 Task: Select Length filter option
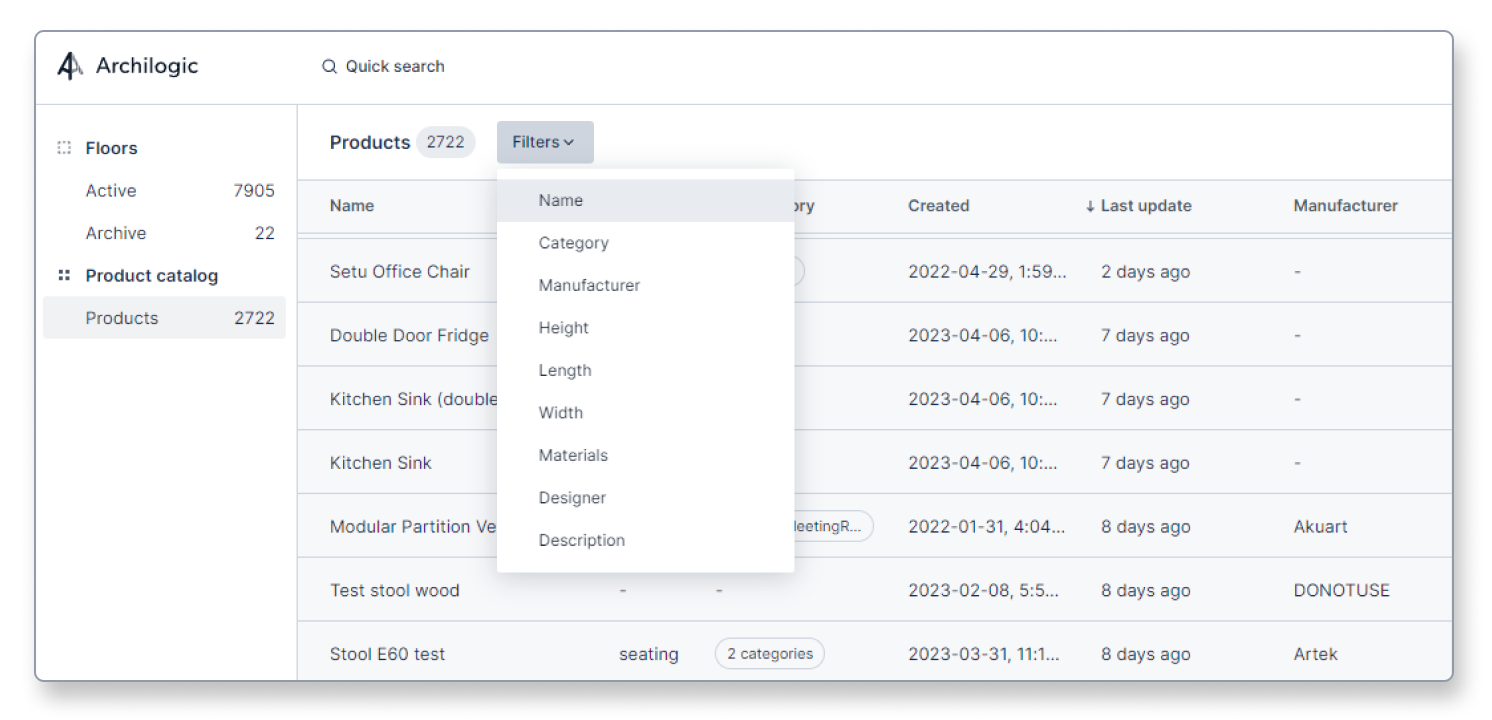click(646, 370)
